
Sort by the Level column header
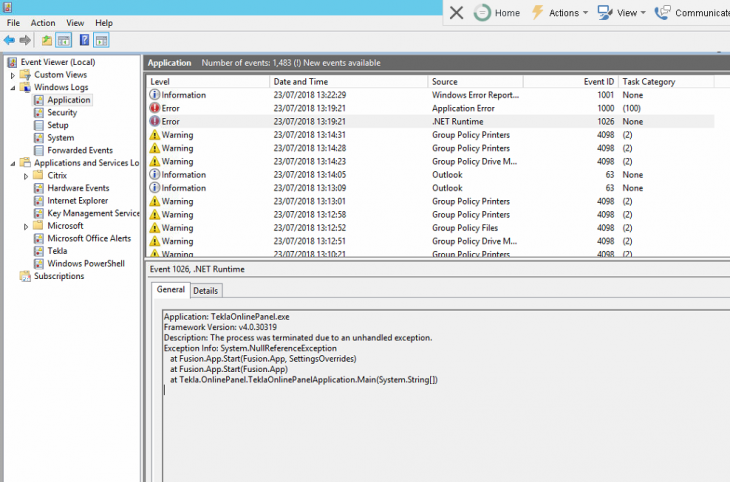point(208,81)
